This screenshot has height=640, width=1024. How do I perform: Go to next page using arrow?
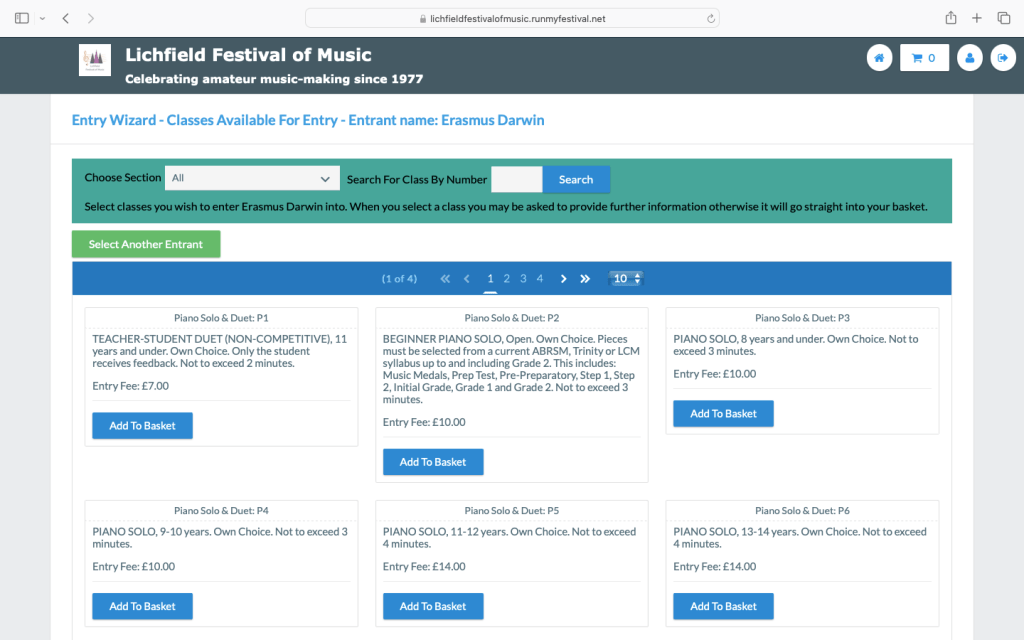click(x=563, y=279)
